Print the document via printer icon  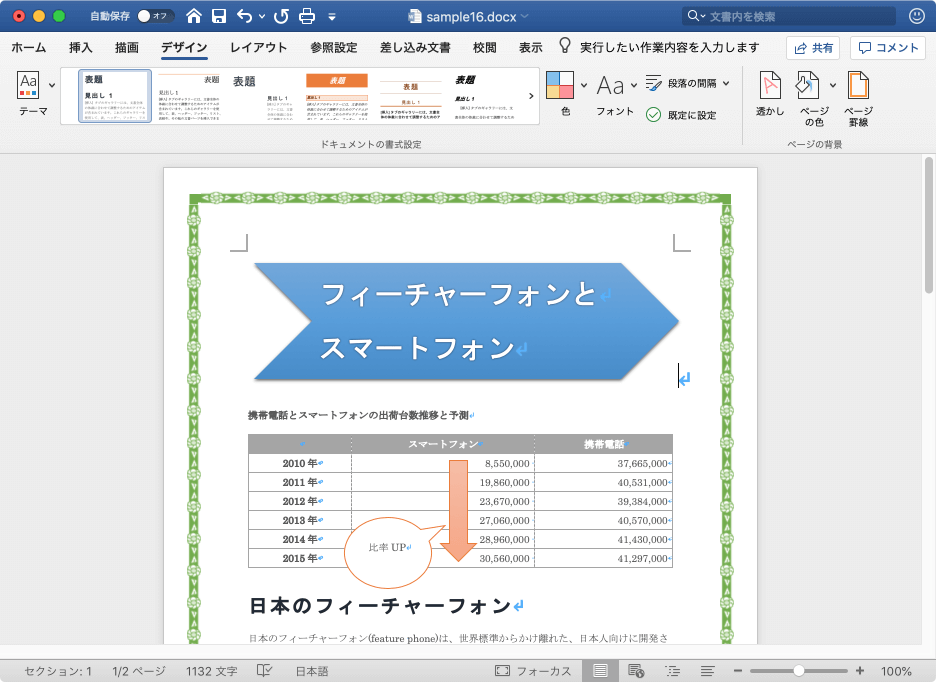click(307, 16)
